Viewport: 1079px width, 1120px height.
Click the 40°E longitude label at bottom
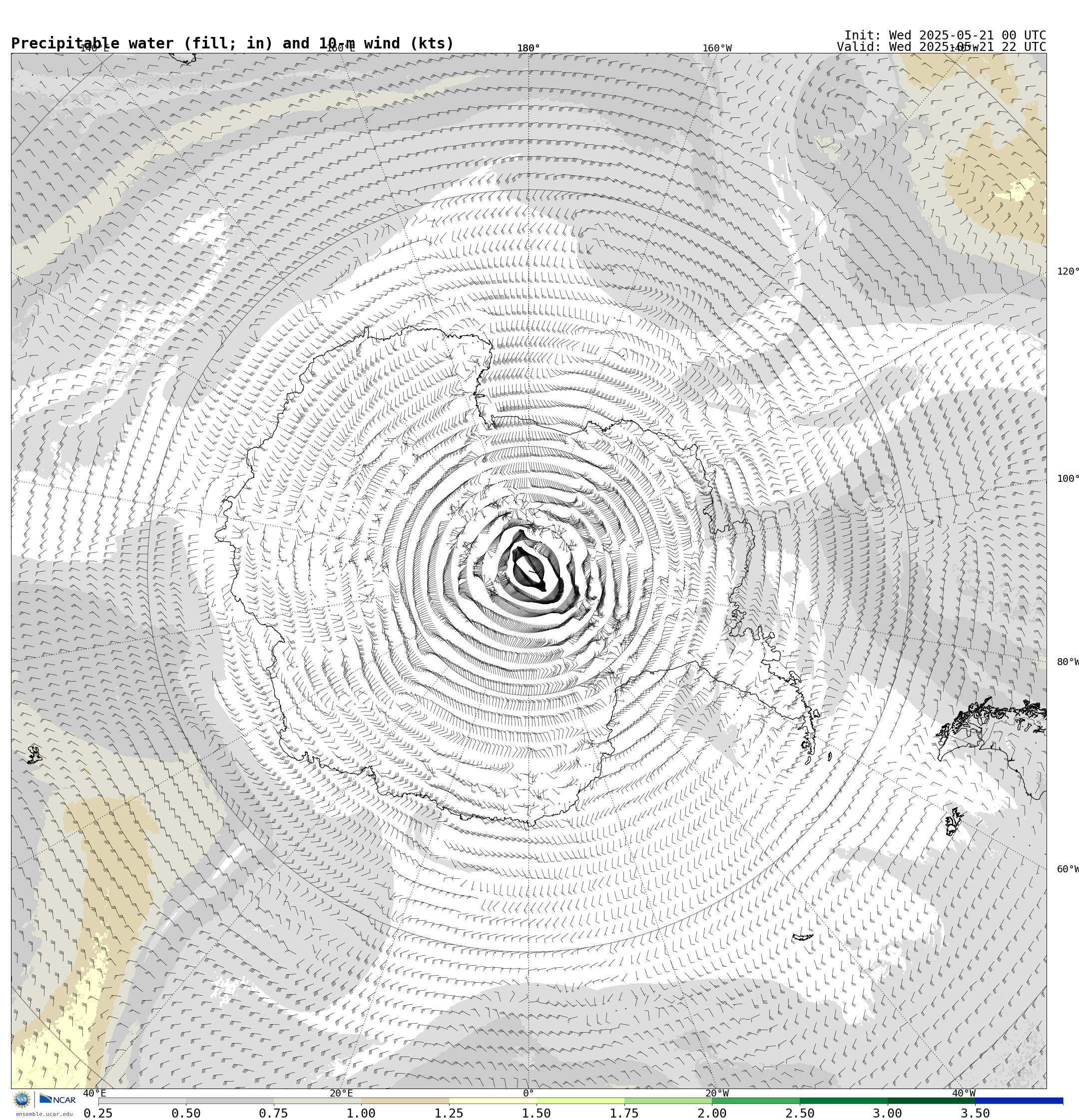click(x=94, y=1094)
